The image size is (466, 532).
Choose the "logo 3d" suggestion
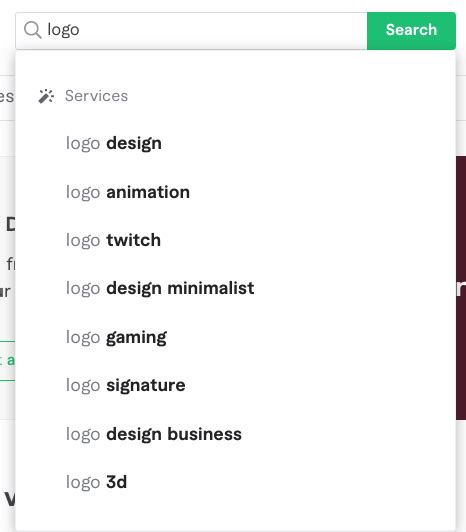click(x=236, y=482)
